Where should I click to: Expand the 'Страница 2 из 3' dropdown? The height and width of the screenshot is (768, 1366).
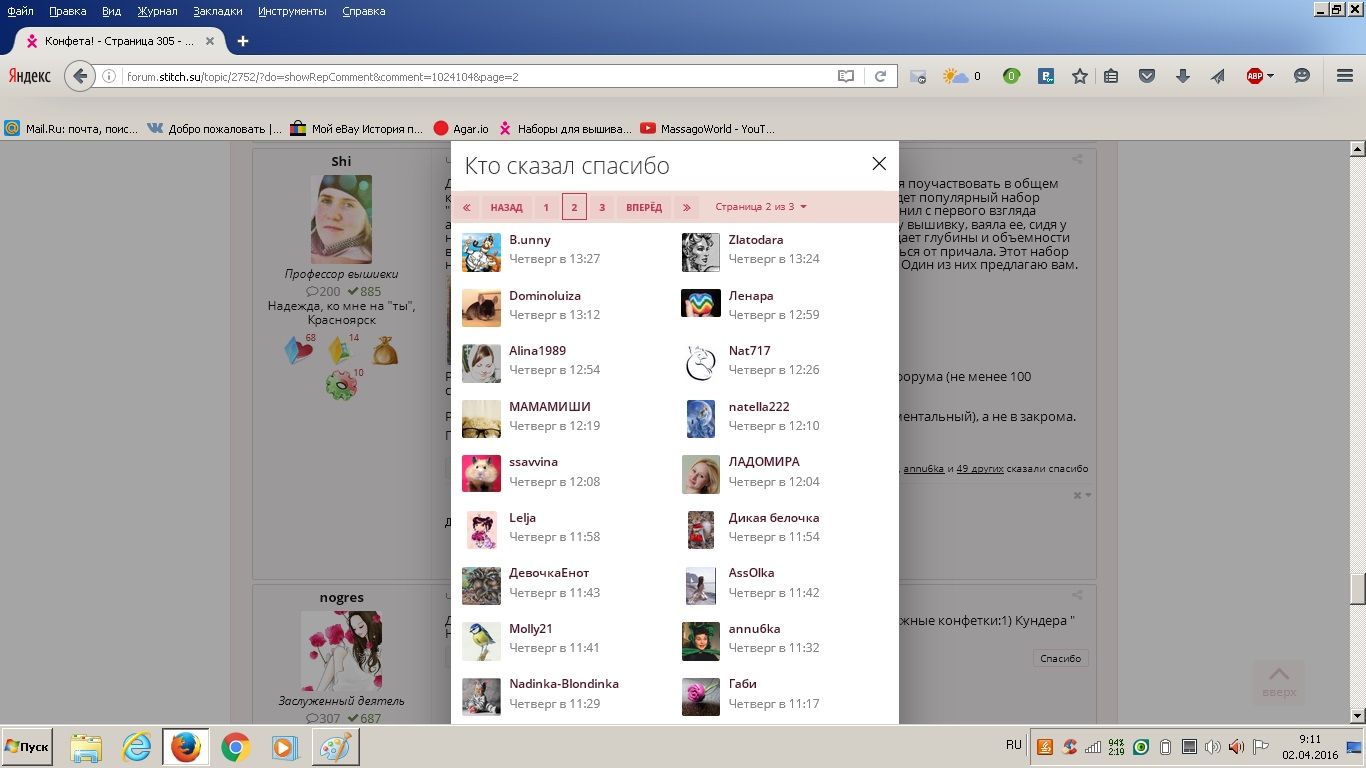pos(761,207)
